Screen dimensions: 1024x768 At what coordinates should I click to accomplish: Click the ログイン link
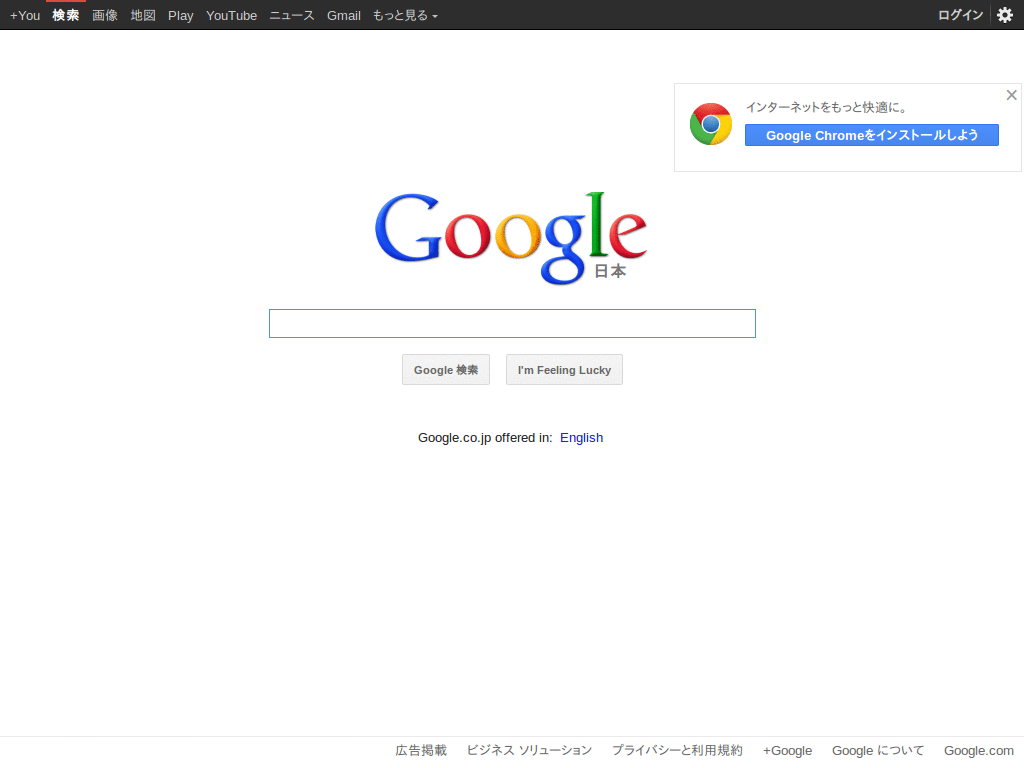959,15
